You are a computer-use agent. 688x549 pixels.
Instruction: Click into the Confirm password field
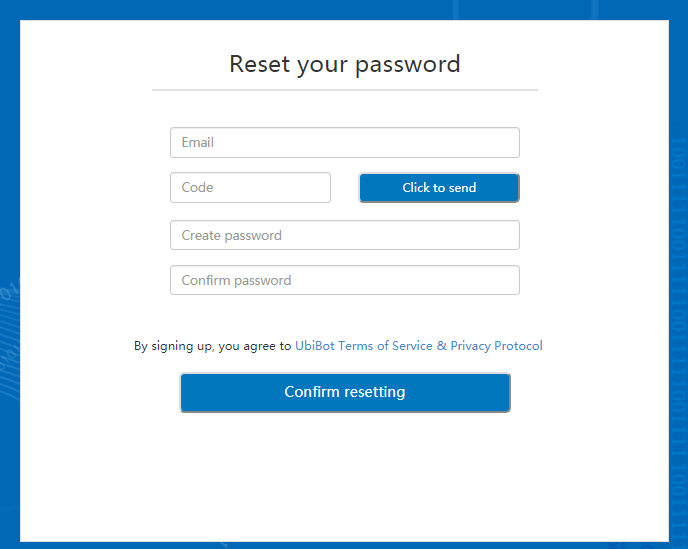click(x=344, y=281)
